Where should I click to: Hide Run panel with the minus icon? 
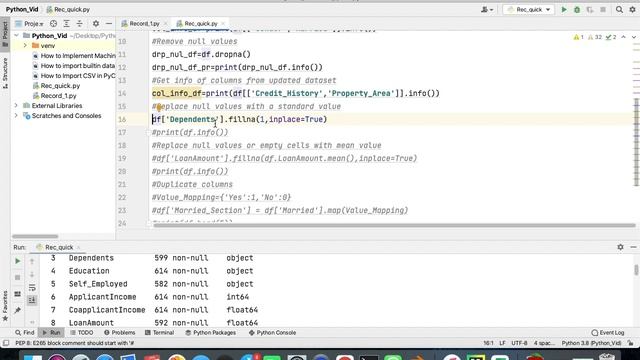[633, 247]
